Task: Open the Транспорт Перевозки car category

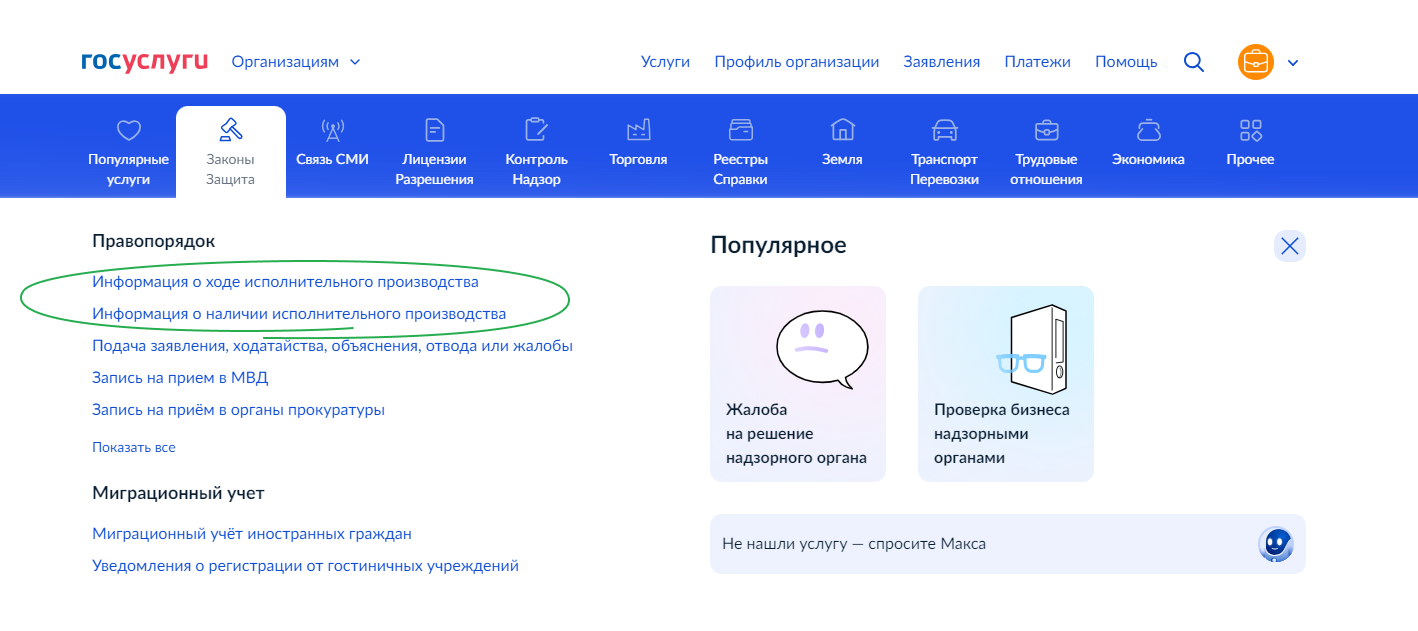Action: point(944,152)
